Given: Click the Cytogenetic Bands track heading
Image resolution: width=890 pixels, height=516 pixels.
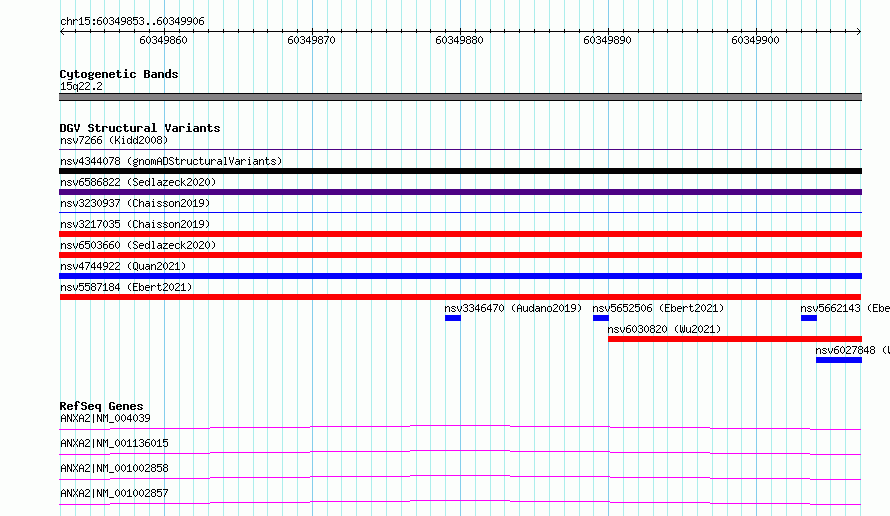Looking at the screenshot, I should click(x=119, y=74).
